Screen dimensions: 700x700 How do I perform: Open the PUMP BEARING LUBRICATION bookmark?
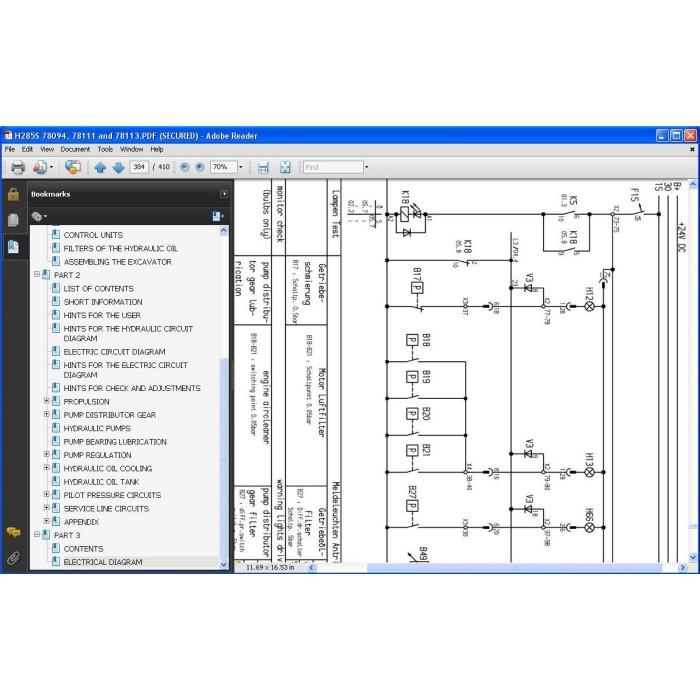pyautogui.click(x=115, y=442)
